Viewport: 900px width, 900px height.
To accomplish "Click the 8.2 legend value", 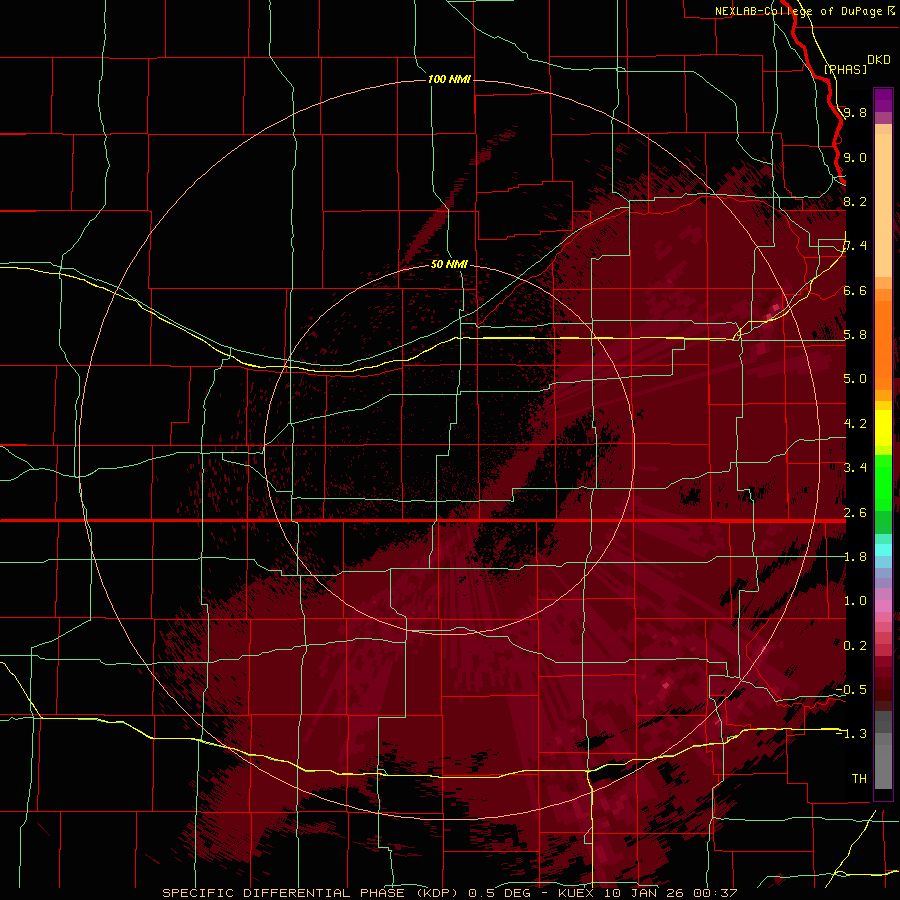I will coord(855,201).
